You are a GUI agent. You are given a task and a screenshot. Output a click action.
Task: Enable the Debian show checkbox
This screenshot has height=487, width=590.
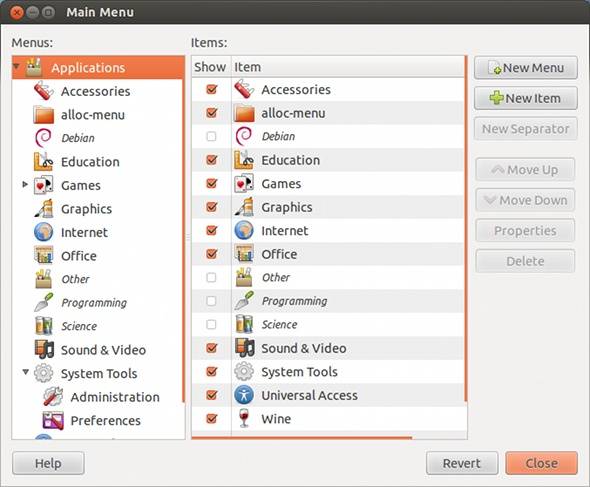211,136
